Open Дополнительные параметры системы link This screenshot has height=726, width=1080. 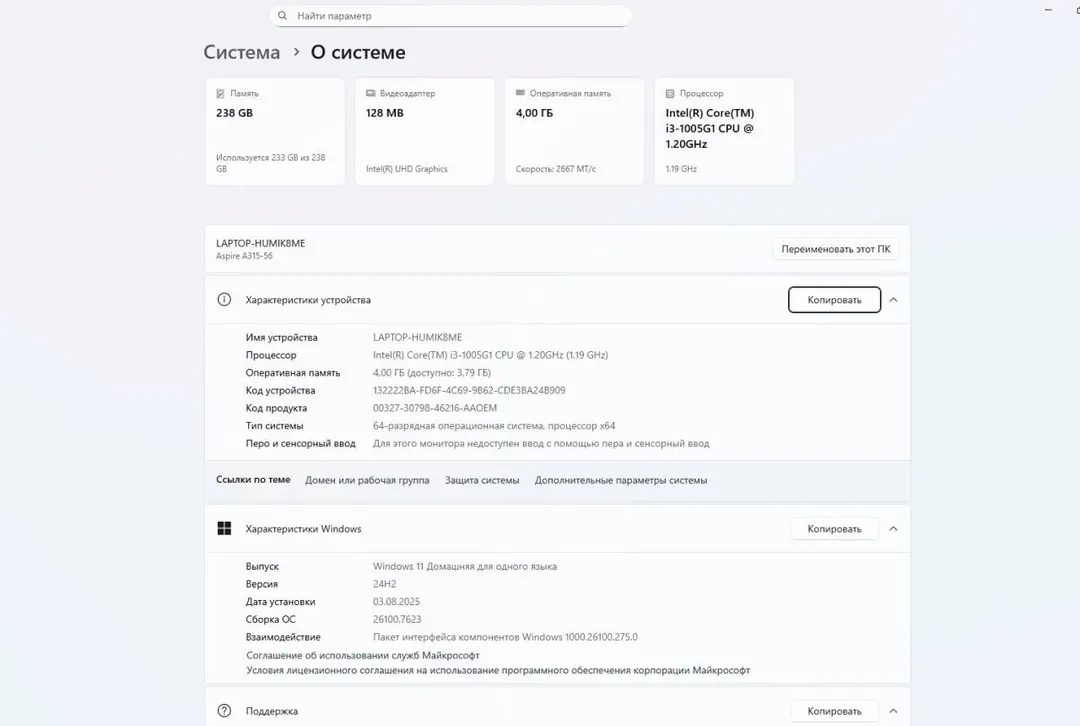coord(621,480)
